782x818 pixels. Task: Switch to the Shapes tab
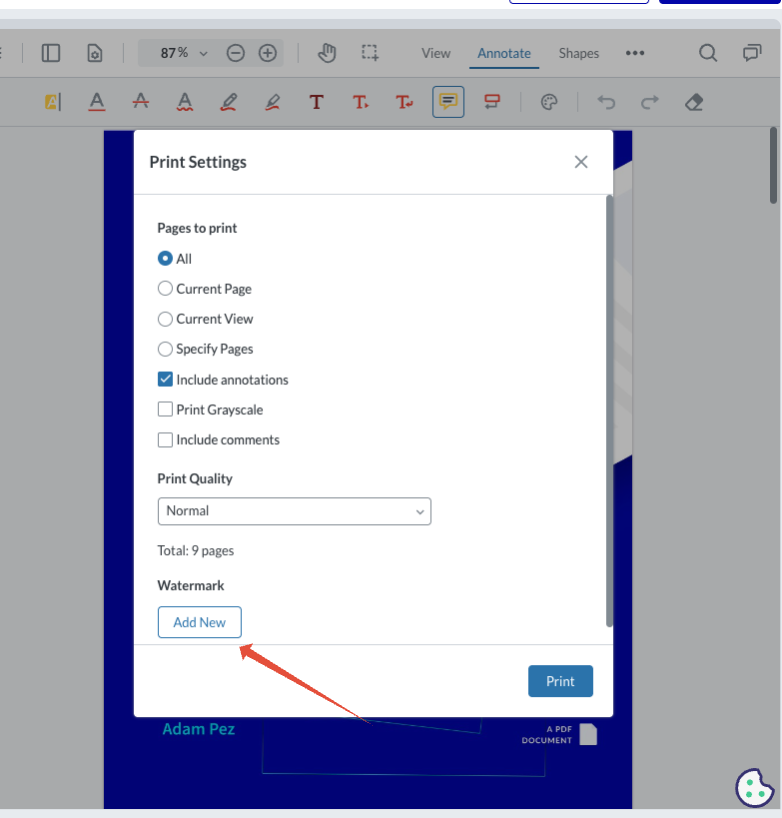(x=579, y=53)
